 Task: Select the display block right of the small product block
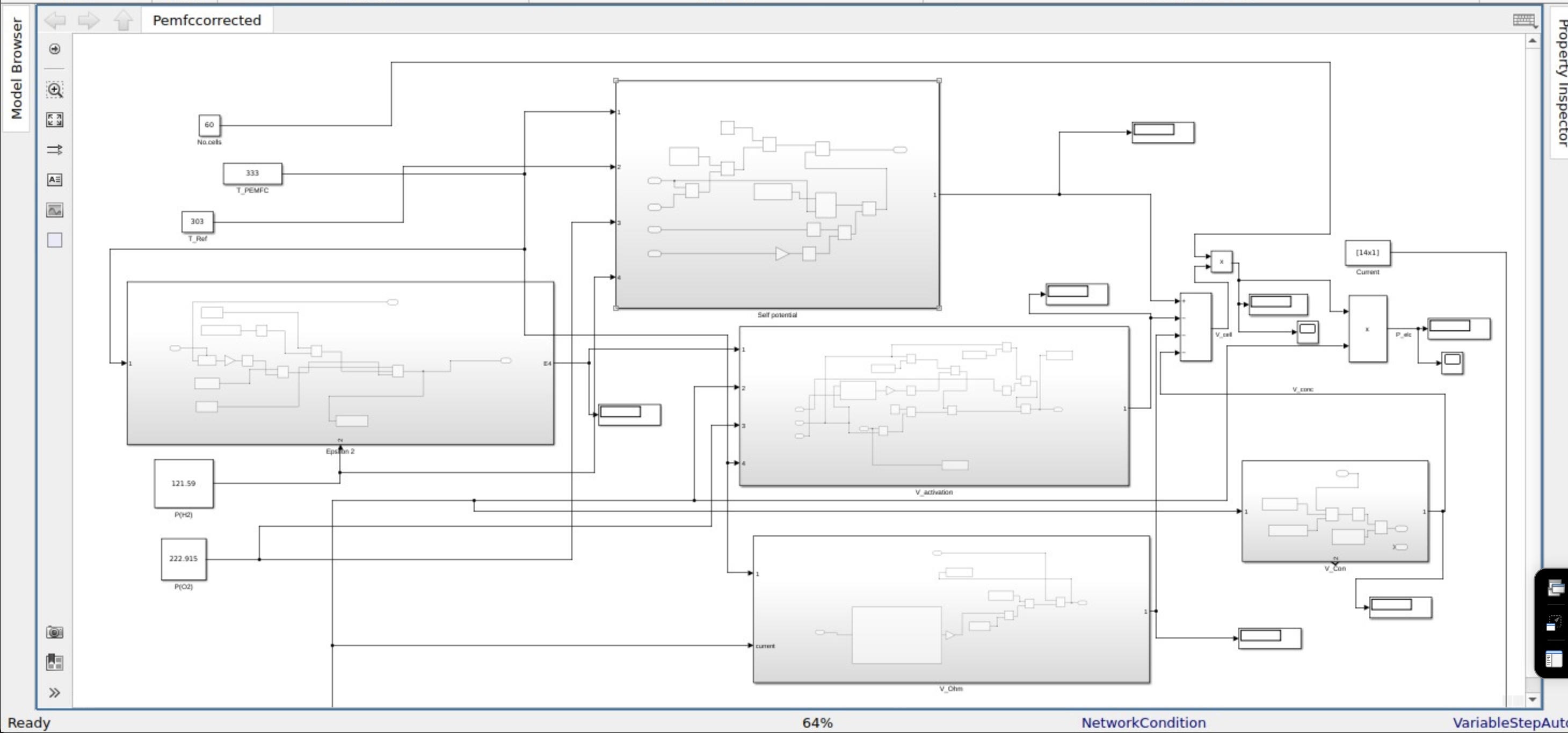(1278, 304)
